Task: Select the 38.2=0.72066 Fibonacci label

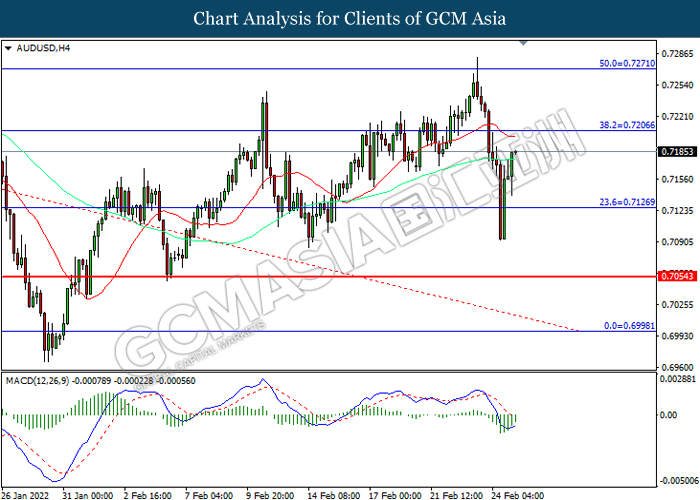Action: 627,125
